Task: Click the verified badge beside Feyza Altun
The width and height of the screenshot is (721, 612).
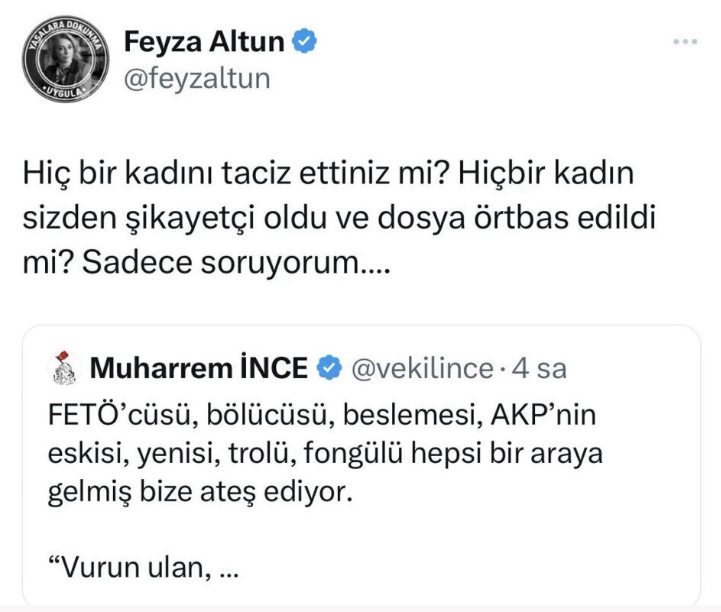Action: point(305,42)
